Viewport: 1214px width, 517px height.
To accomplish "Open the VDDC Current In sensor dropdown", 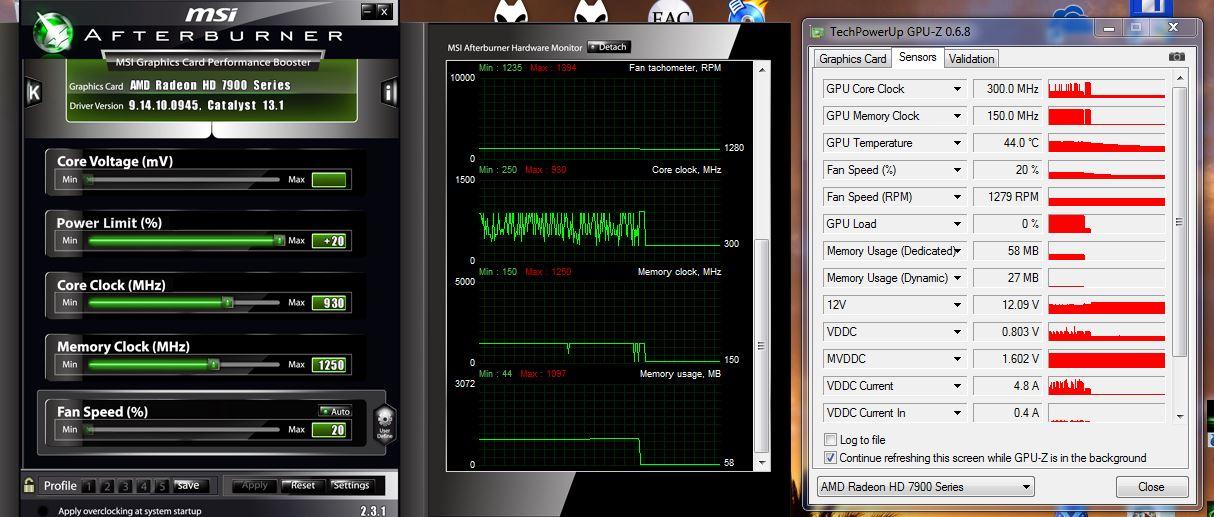I will (x=957, y=413).
